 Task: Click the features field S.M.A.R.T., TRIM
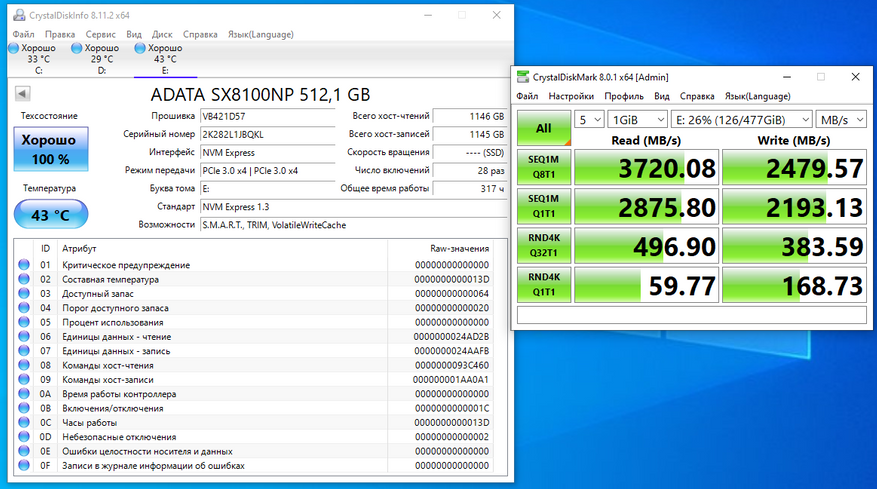coord(353,225)
